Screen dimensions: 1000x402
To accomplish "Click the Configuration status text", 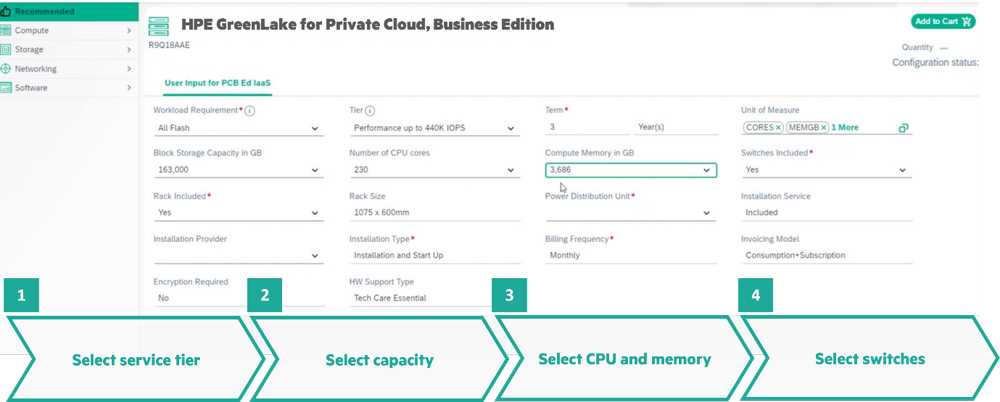I will (x=935, y=63).
